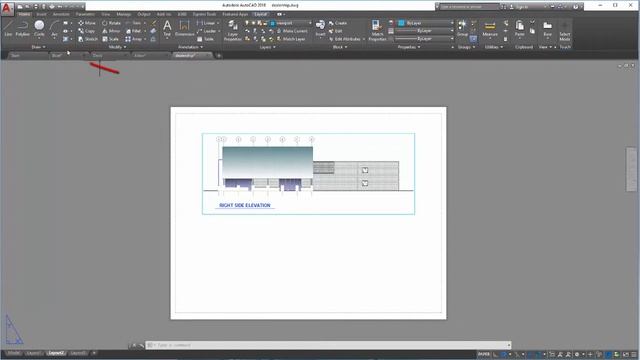Screen dimensions: 640x360
Task: Open the lineweight ByLayer dropdown
Action: tap(424, 31)
